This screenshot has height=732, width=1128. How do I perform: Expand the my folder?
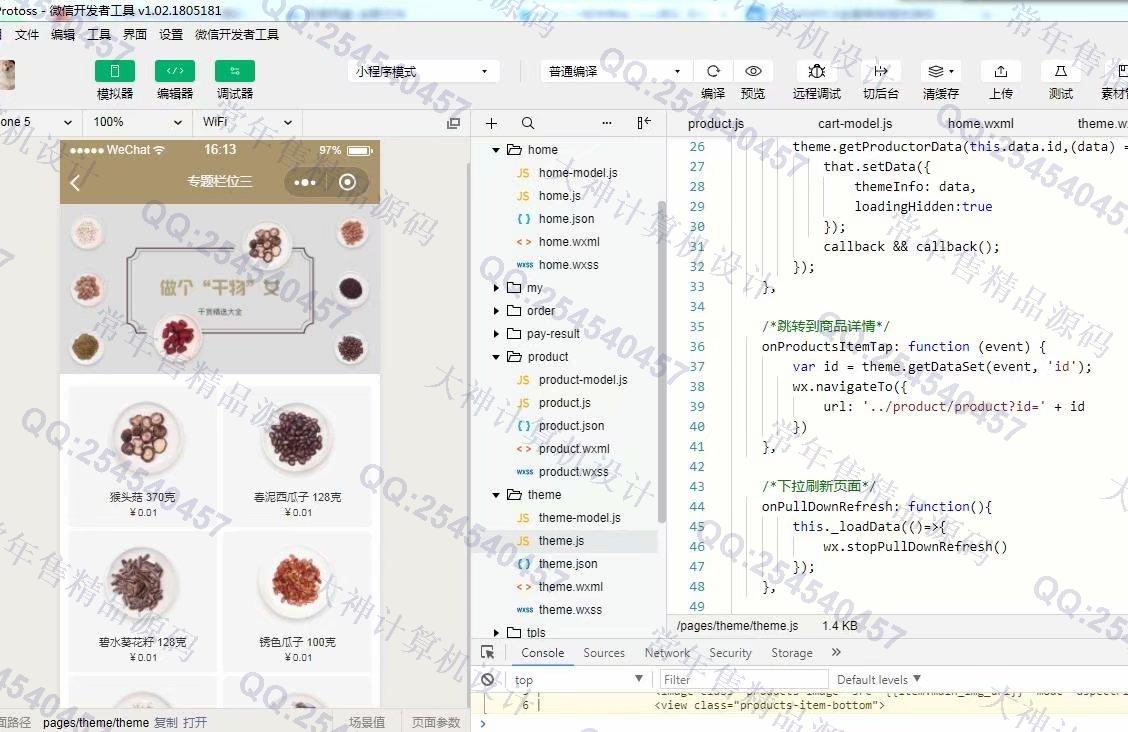coord(496,288)
